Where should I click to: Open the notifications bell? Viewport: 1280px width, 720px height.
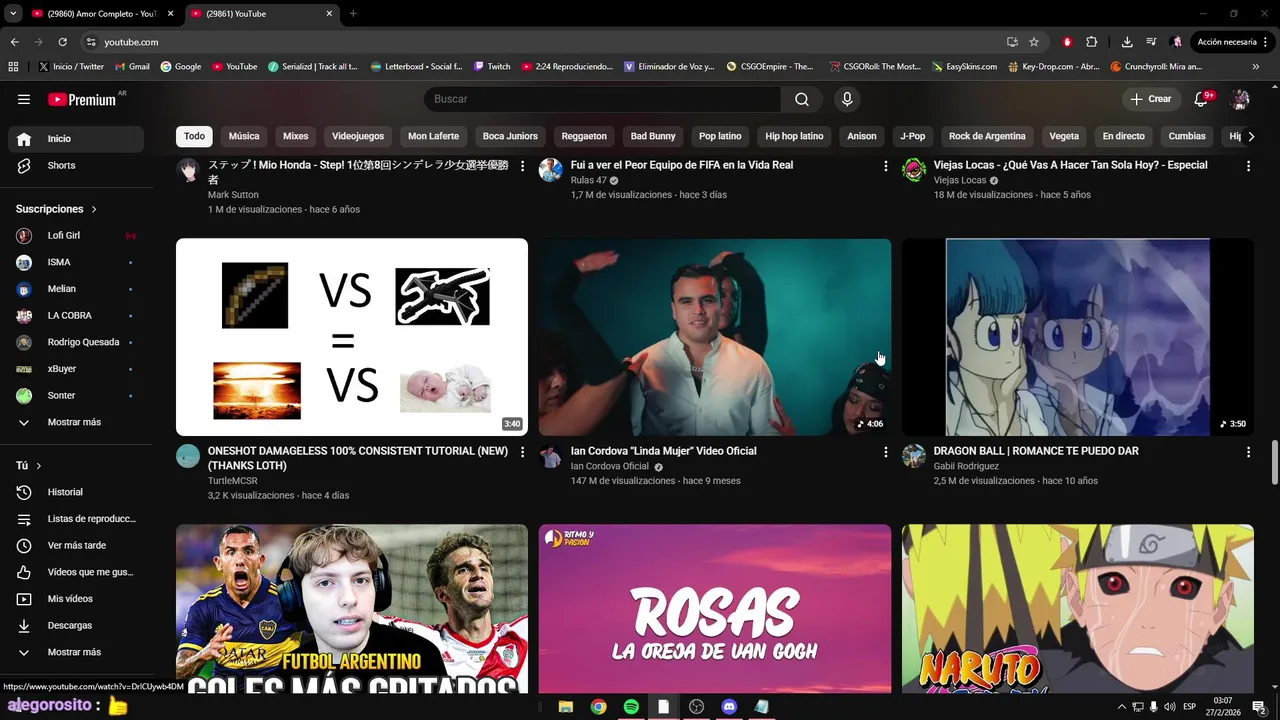tap(1201, 99)
